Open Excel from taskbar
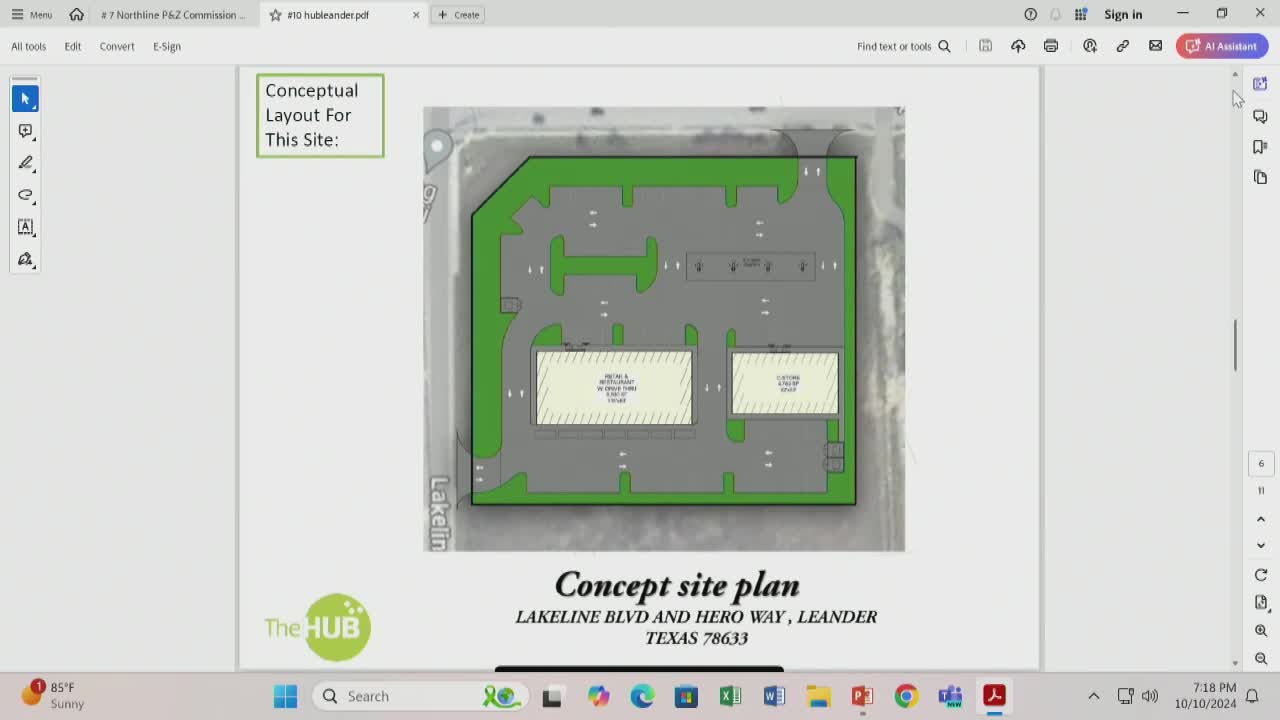This screenshot has width=1280, height=720. [x=730, y=696]
